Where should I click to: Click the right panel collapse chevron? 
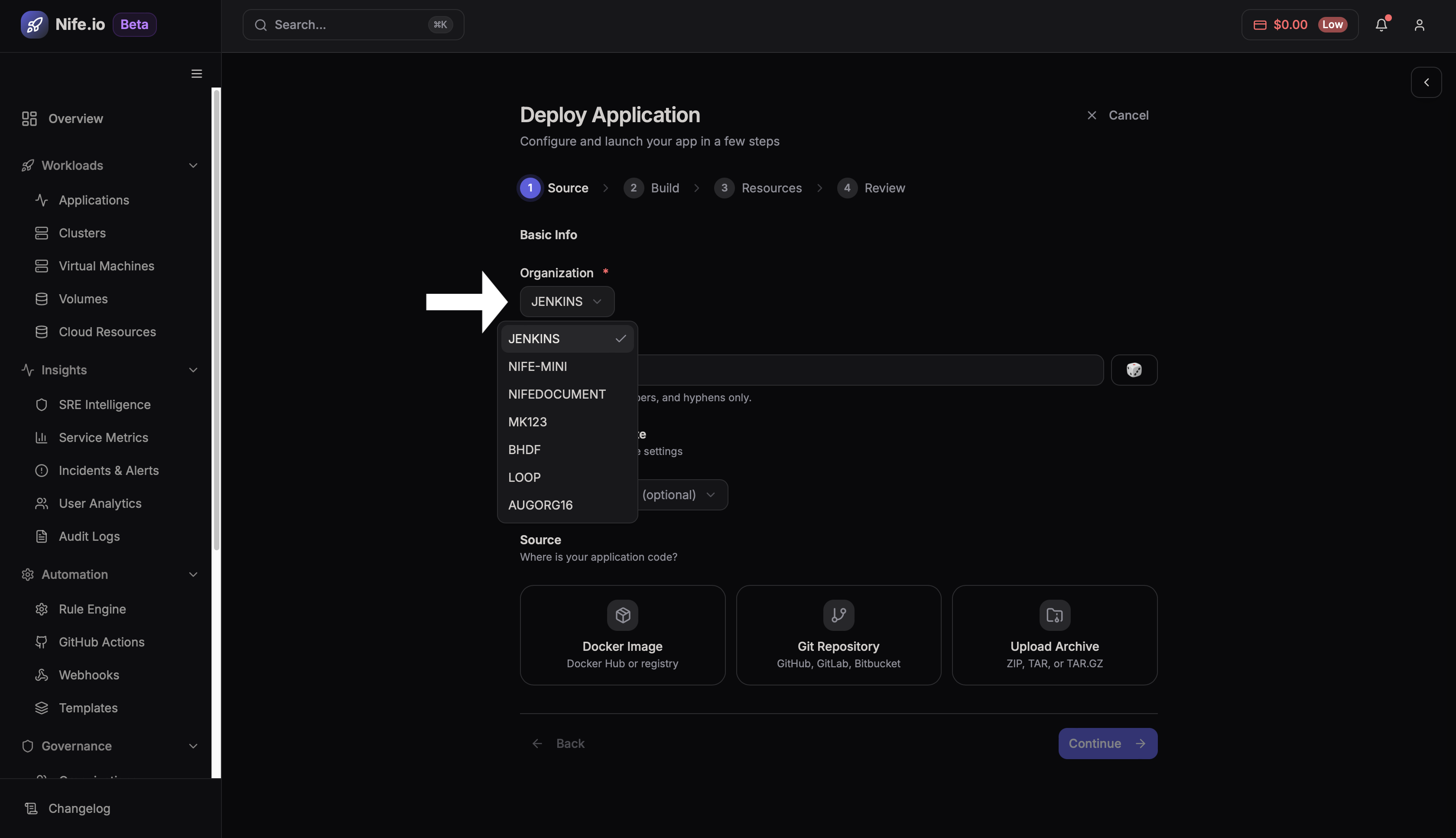(x=1426, y=82)
